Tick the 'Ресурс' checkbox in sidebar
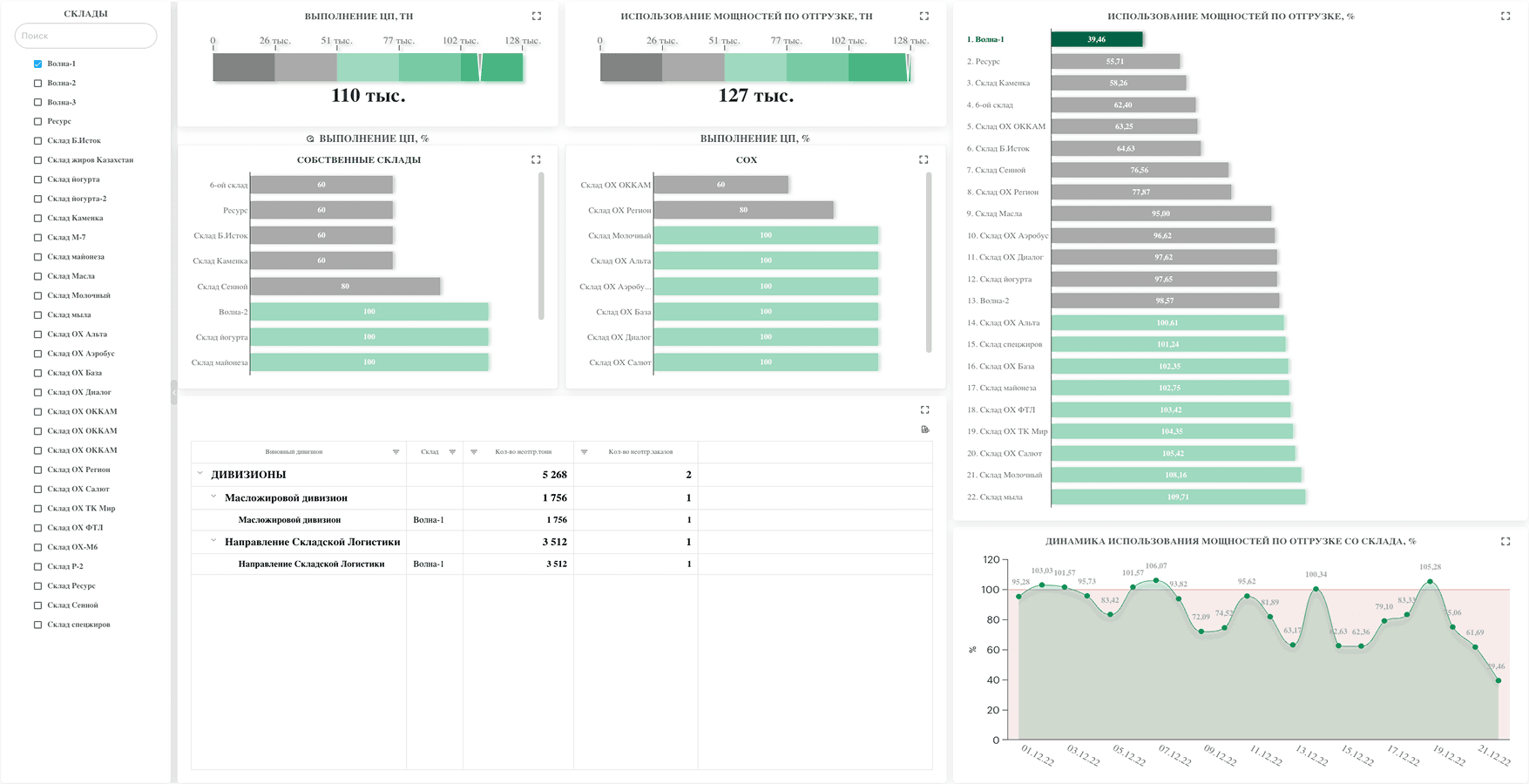This screenshot has height=784, width=1529. point(37,121)
